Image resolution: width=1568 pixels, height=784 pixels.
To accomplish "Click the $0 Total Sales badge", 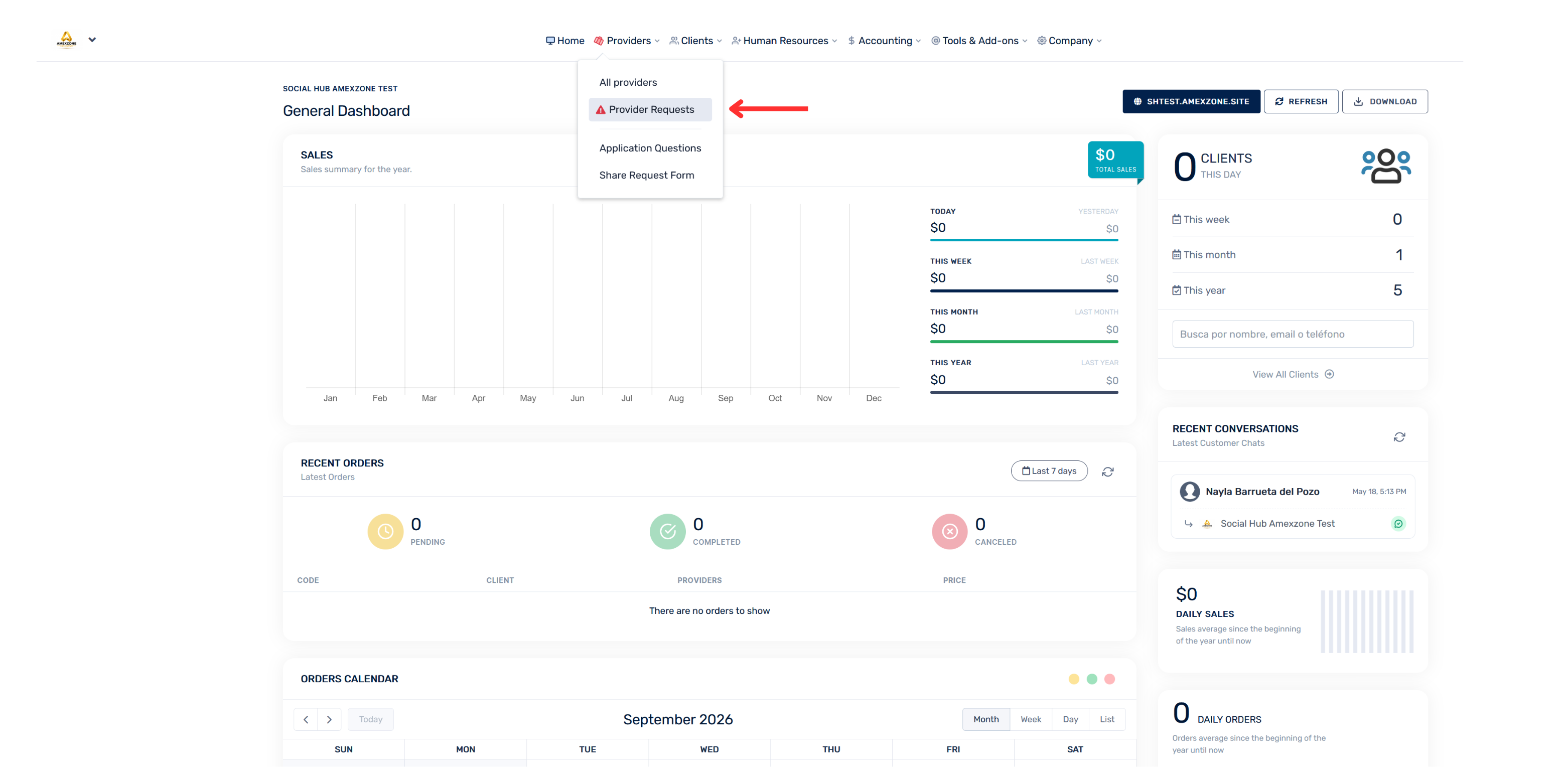I will pos(1115,160).
